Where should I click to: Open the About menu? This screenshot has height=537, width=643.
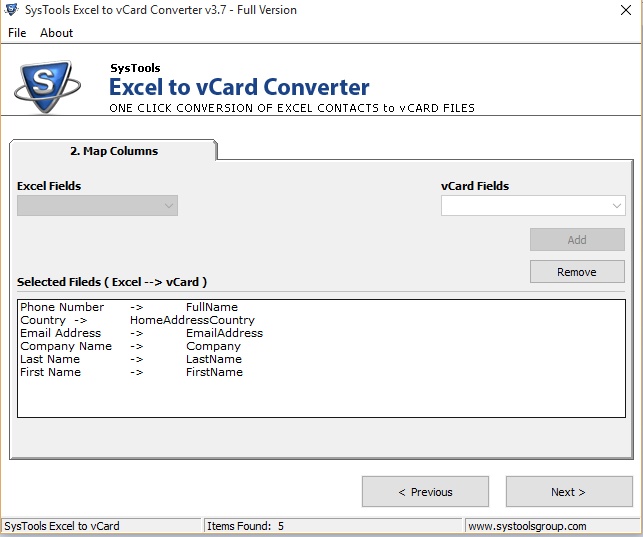pos(57,33)
